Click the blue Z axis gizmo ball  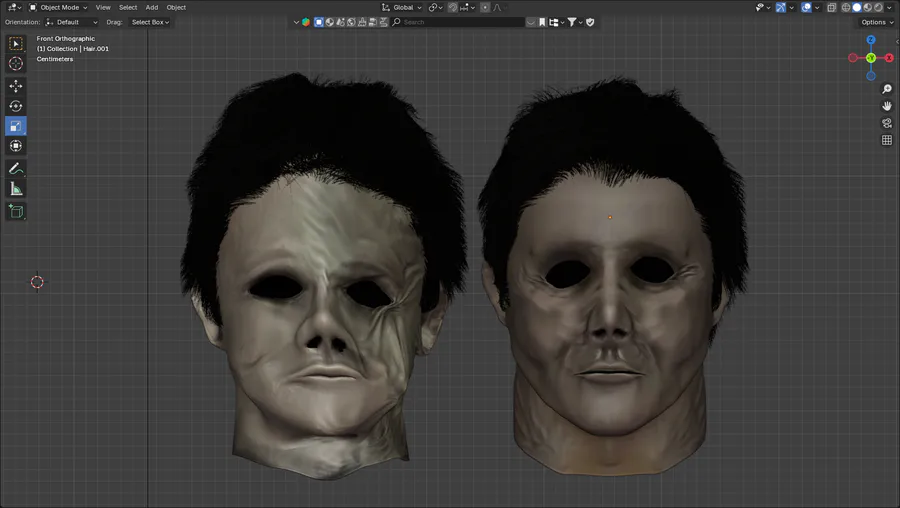[871, 40]
